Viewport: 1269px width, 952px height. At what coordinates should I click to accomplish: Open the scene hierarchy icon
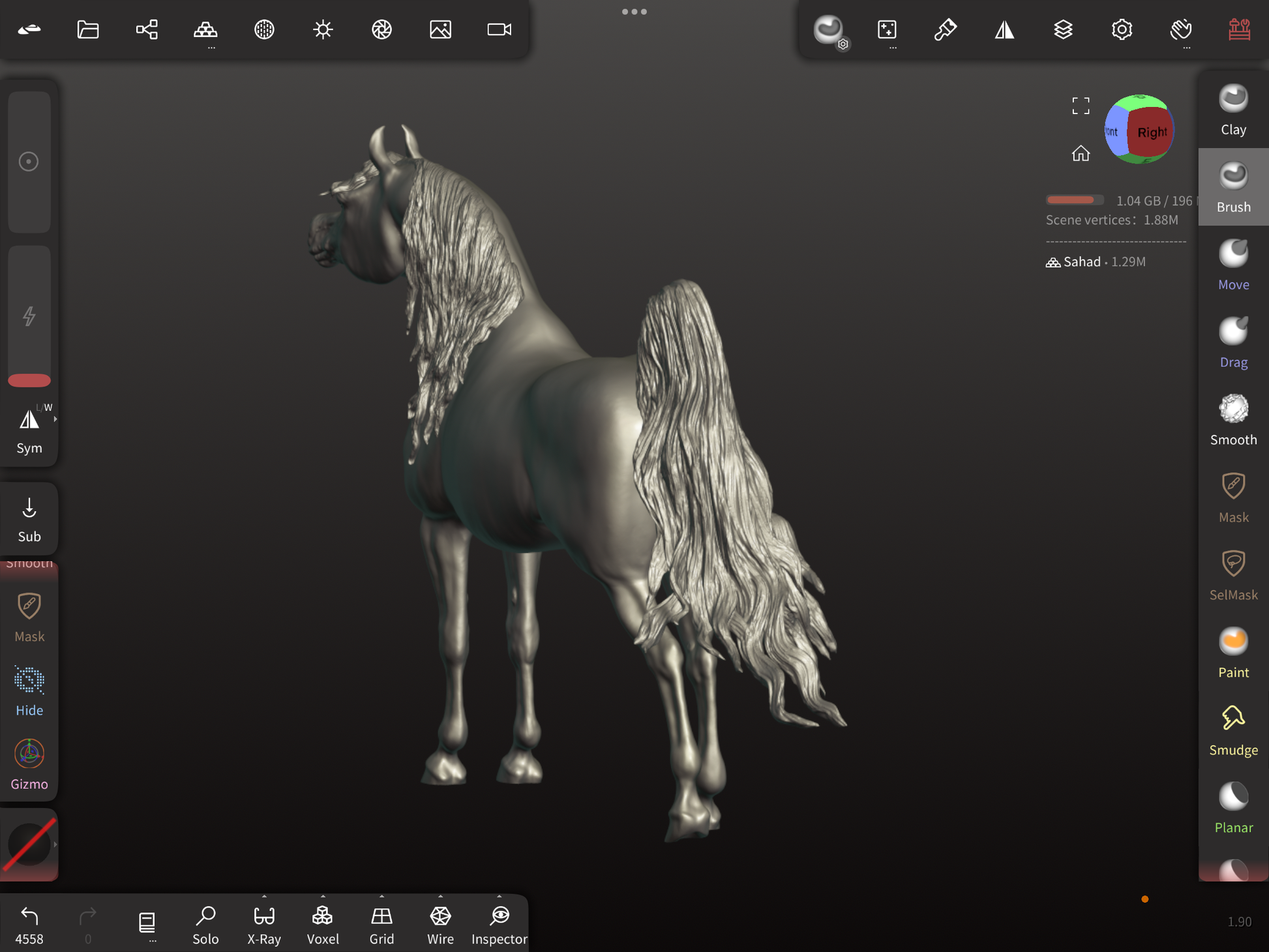[x=147, y=29]
